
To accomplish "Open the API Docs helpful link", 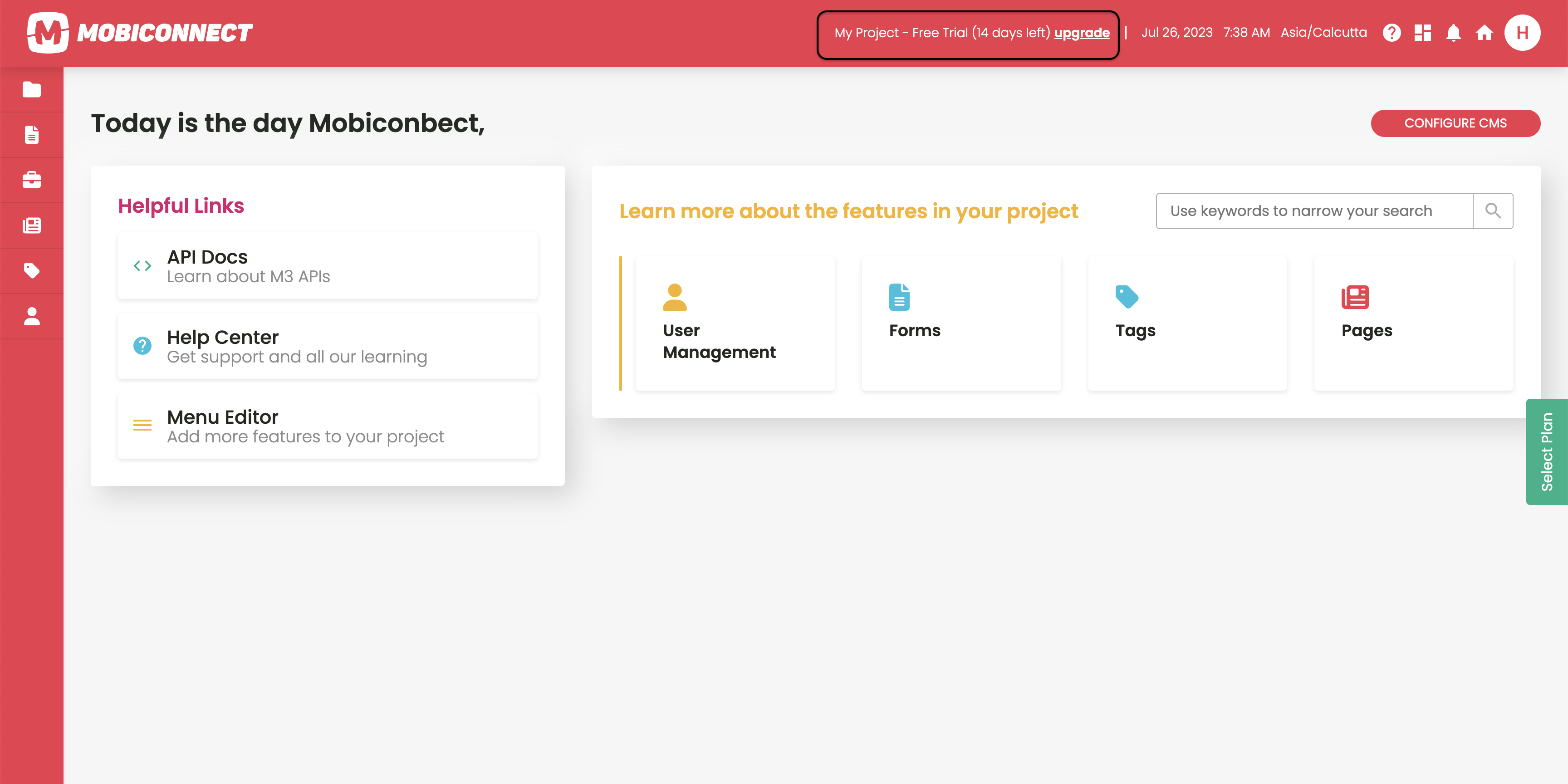I will (328, 265).
